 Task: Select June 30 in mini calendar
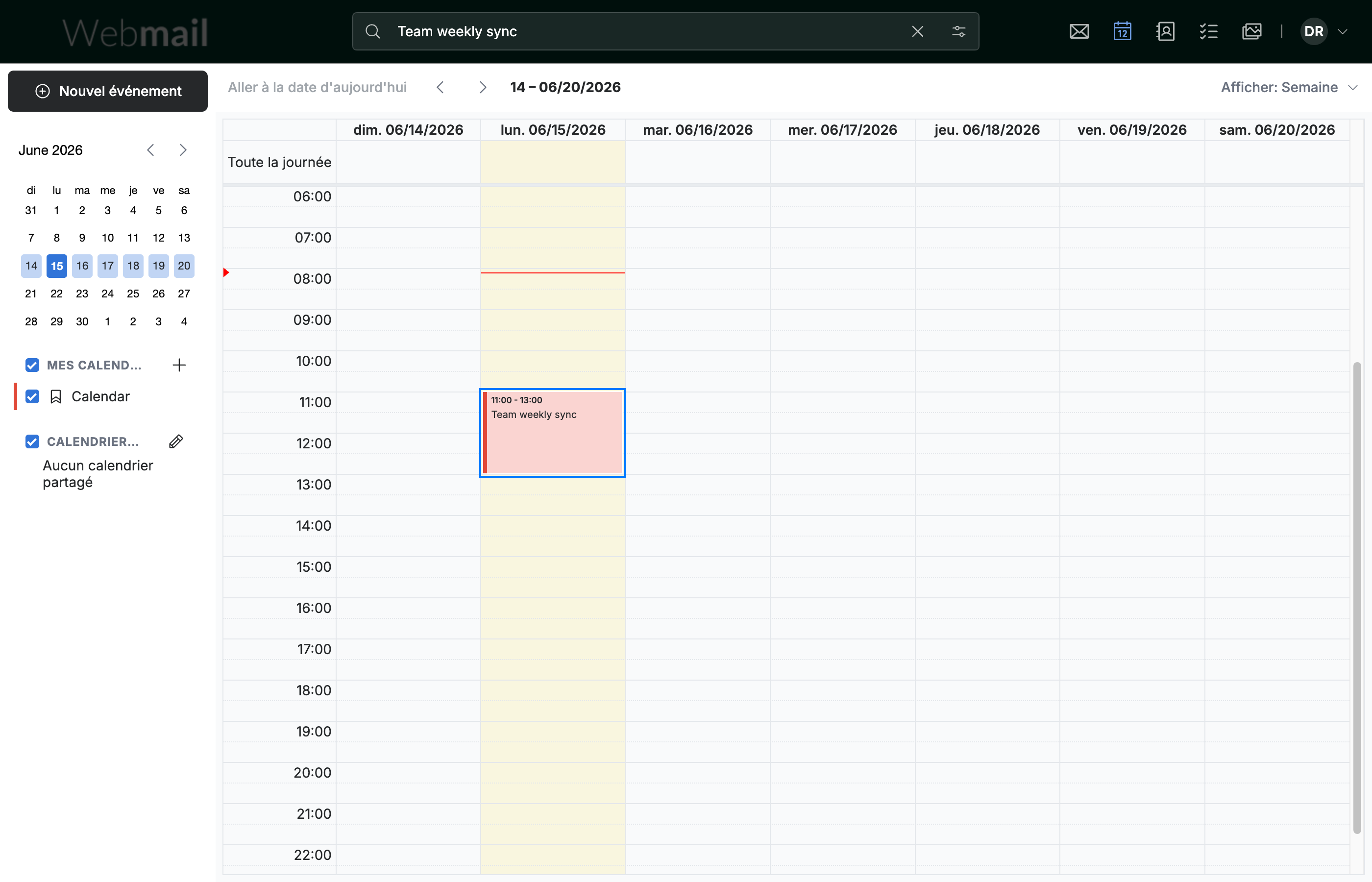click(82, 321)
